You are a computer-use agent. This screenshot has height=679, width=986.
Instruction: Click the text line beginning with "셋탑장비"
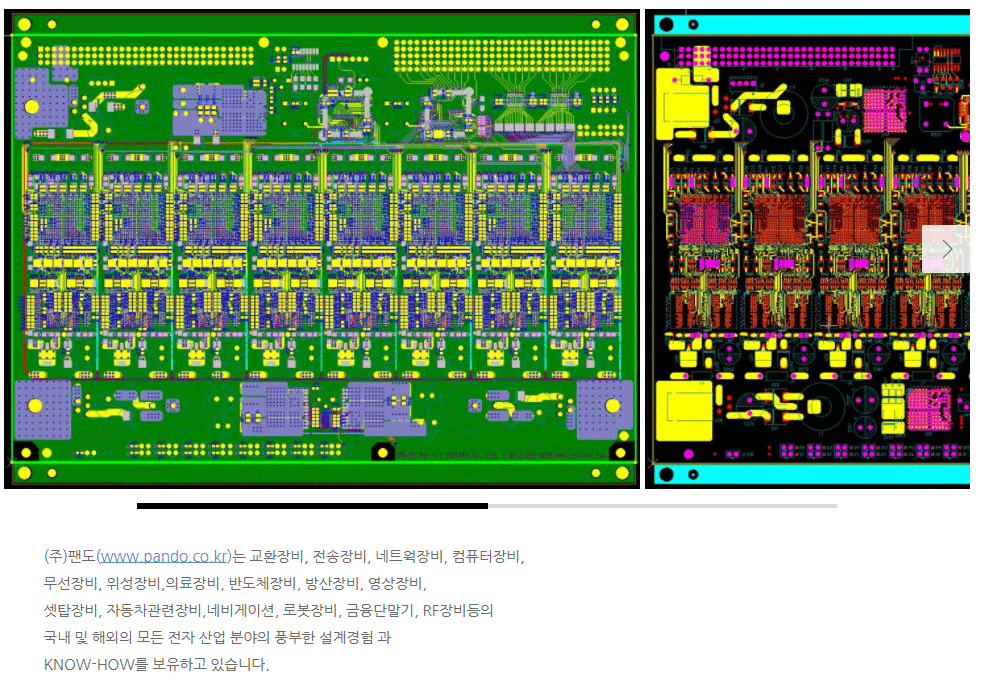click(x=268, y=610)
